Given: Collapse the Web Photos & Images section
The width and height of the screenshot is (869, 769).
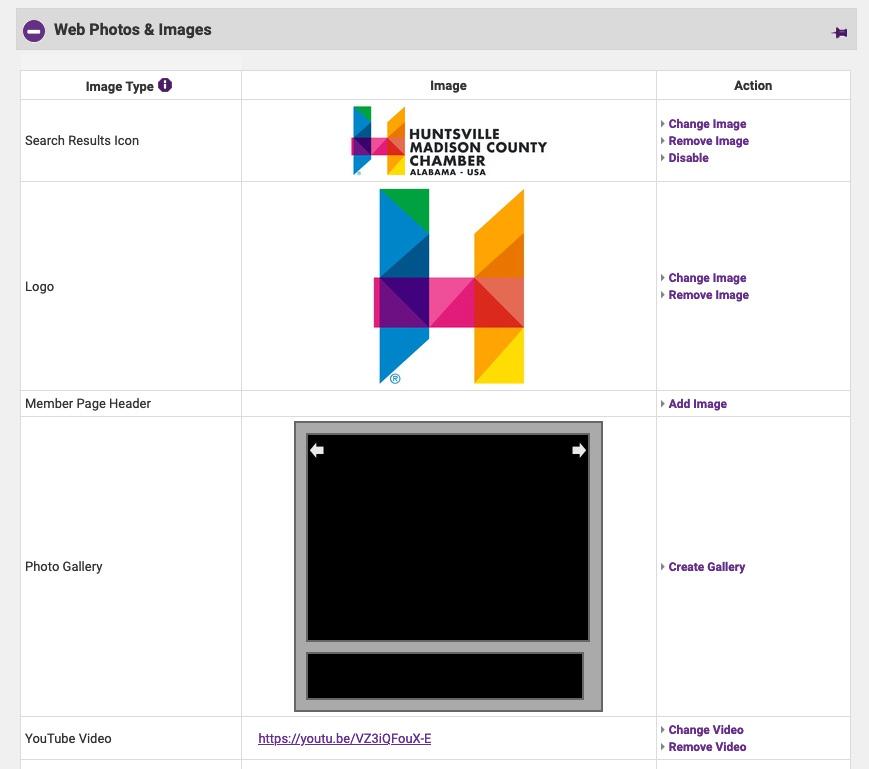Looking at the screenshot, I should [34, 30].
